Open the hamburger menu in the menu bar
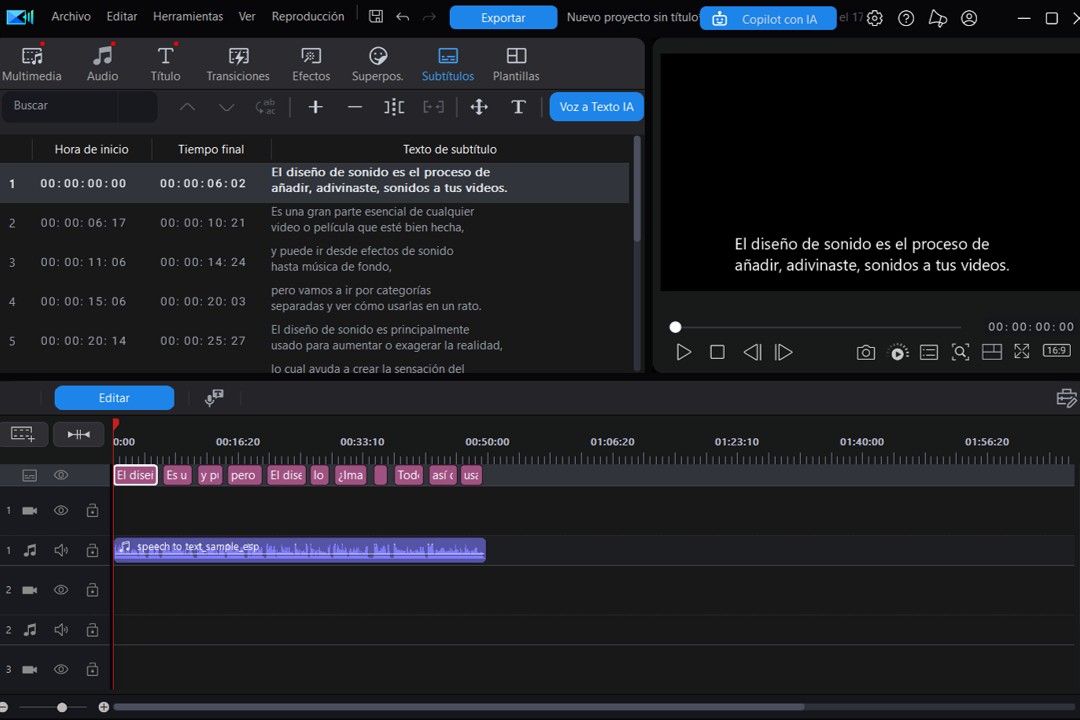This screenshot has width=1080, height=720. (x=18, y=17)
